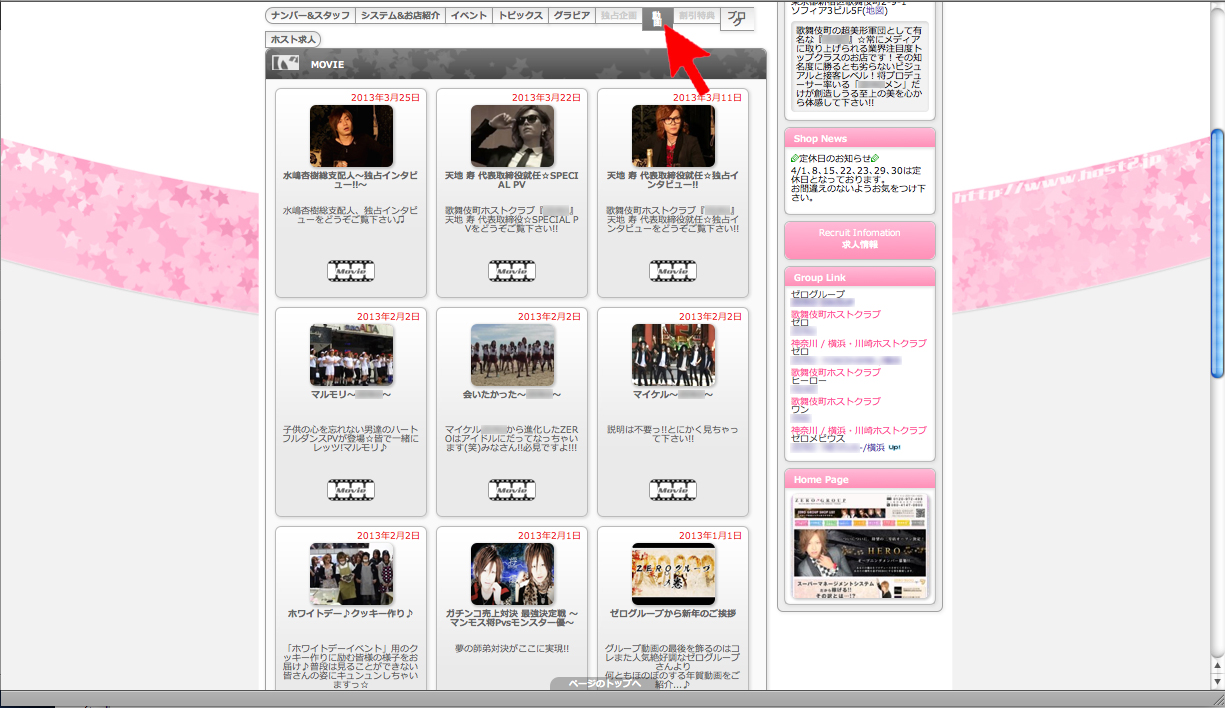Open Recruit Information 求人情報 button
1225x708 pixels.
pos(860,239)
